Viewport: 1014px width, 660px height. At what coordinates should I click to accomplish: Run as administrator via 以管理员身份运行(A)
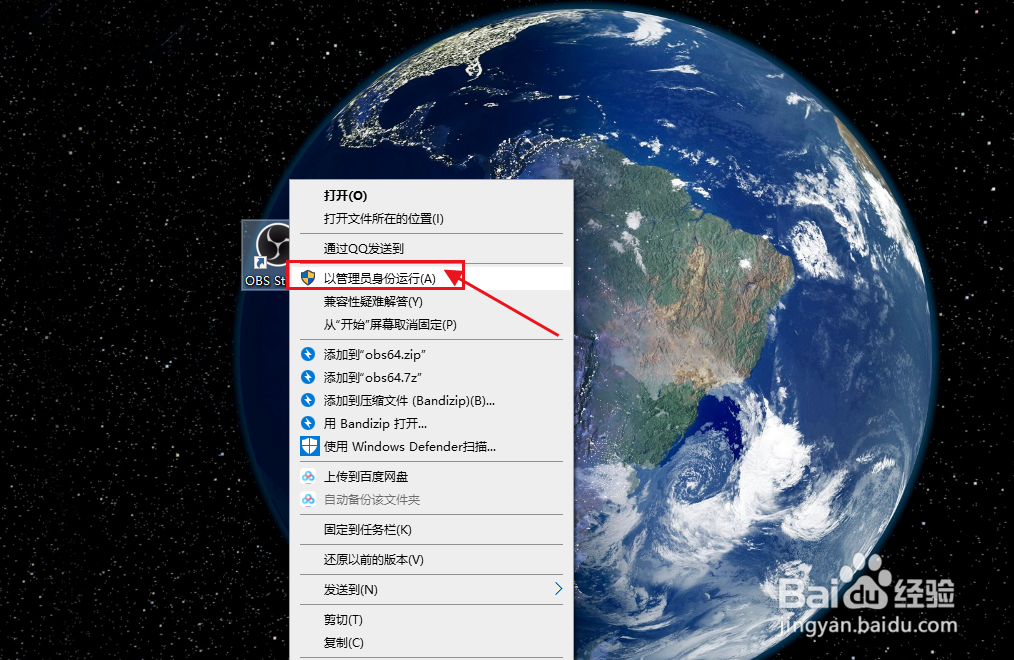(x=431, y=278)
